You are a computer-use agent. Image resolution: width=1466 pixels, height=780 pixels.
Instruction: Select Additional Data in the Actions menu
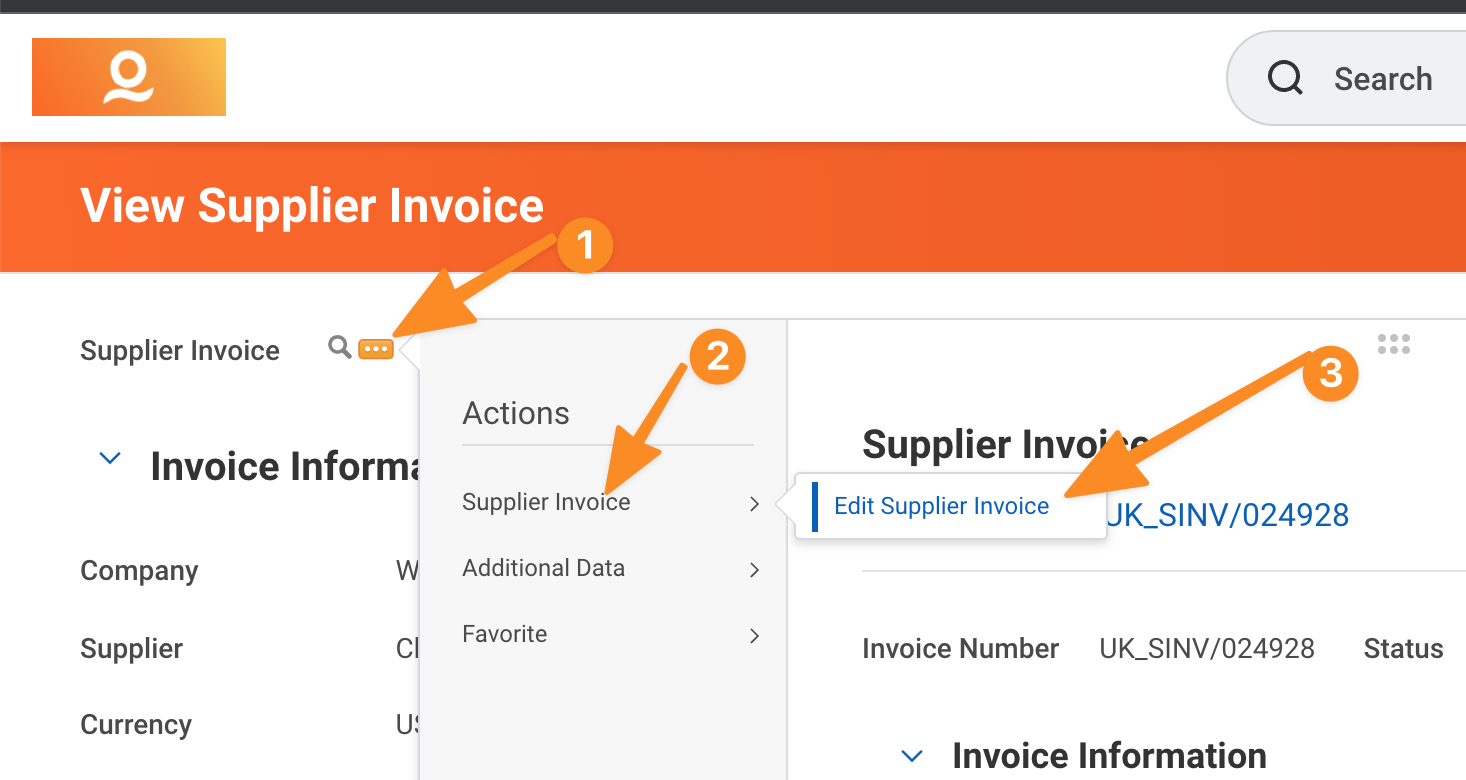point(543,568)
